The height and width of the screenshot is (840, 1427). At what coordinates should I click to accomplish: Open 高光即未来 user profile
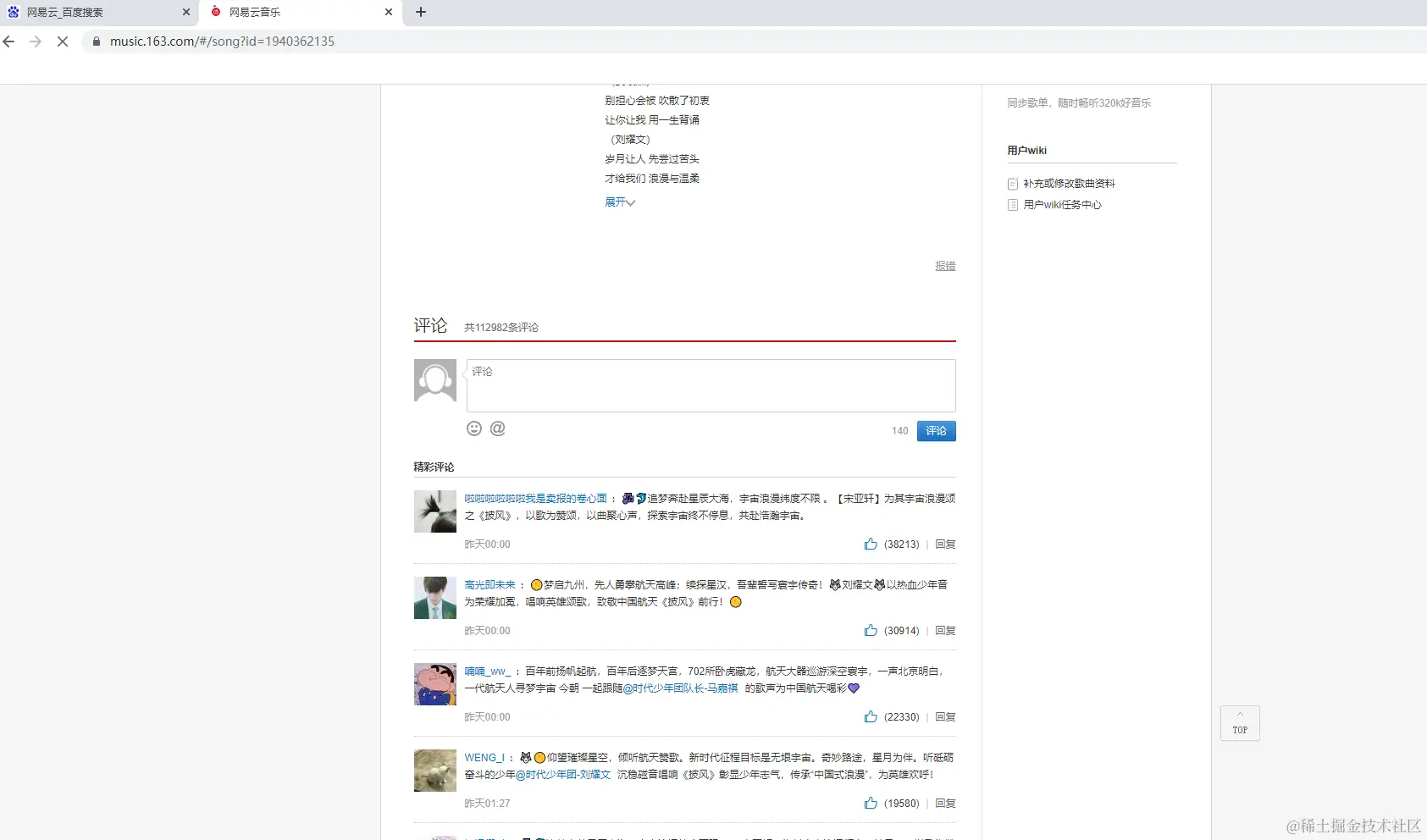[x=489, y=585]
